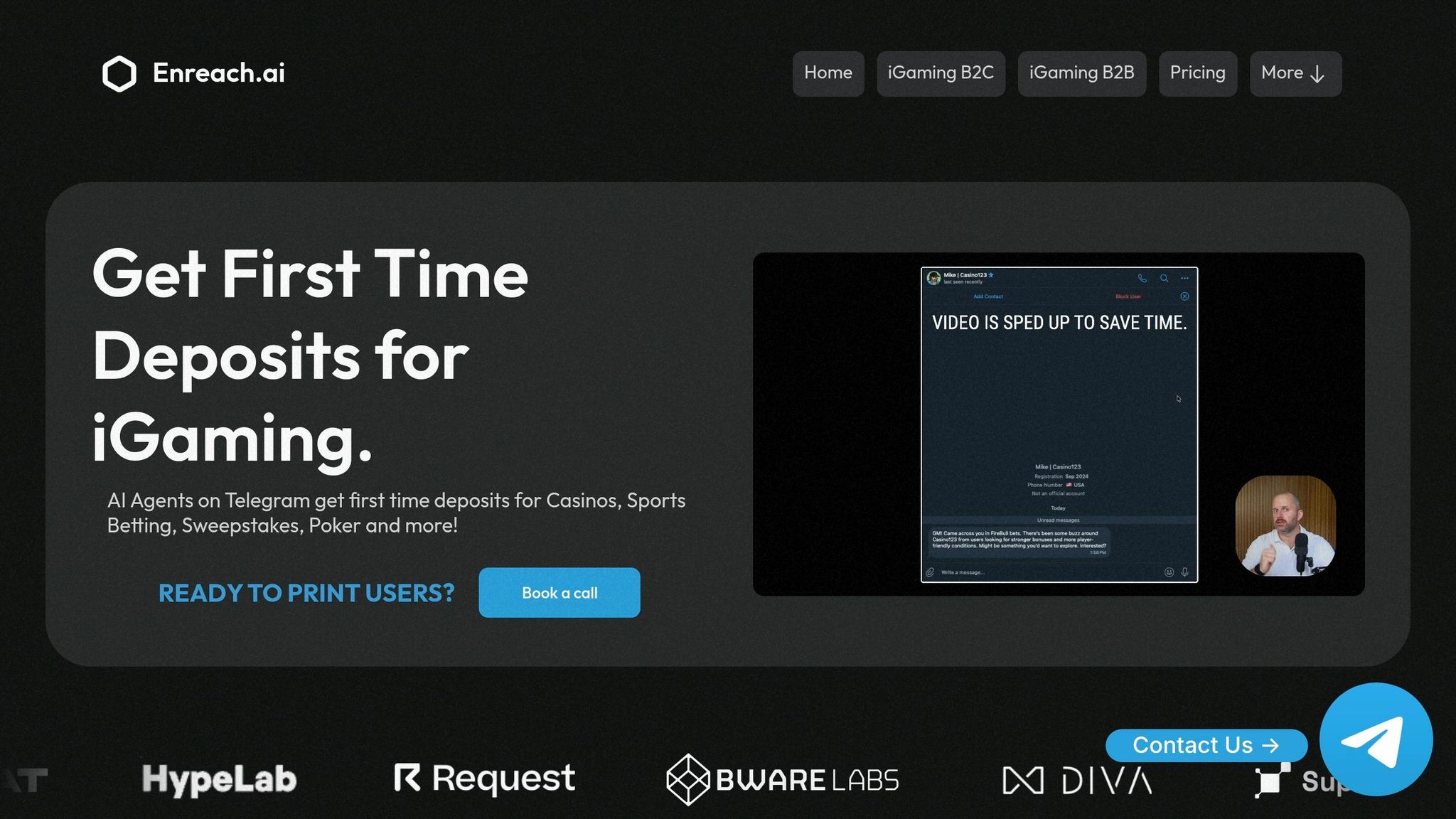This screenshot has width=1456, height=819.
Task: Click the Enreach.ai brand name text
Action: (218, 73)
